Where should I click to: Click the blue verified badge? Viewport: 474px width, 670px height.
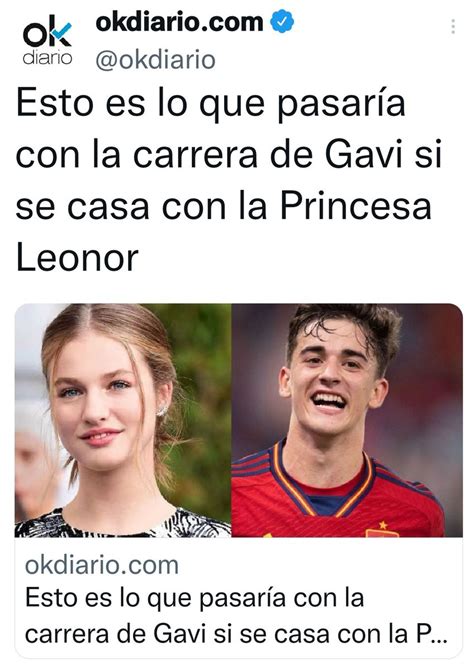(x=282, y=22)
